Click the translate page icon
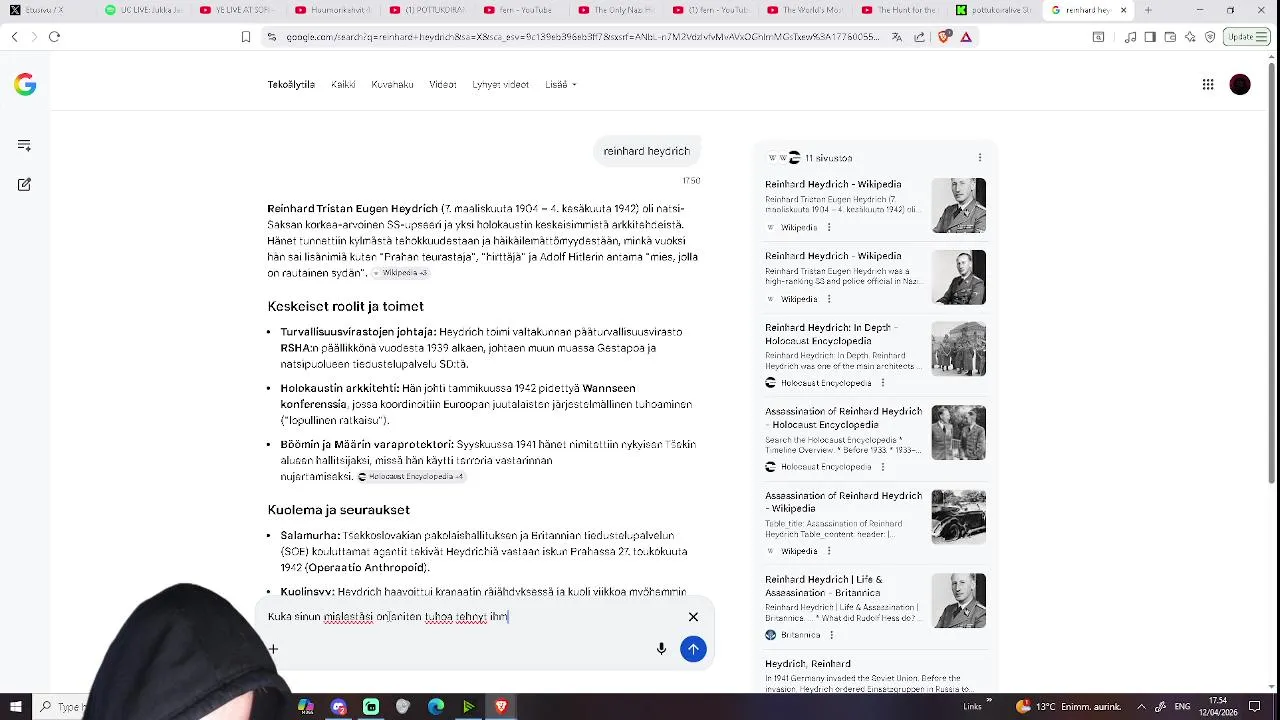The image size is (1280, 720). (897, 37)
